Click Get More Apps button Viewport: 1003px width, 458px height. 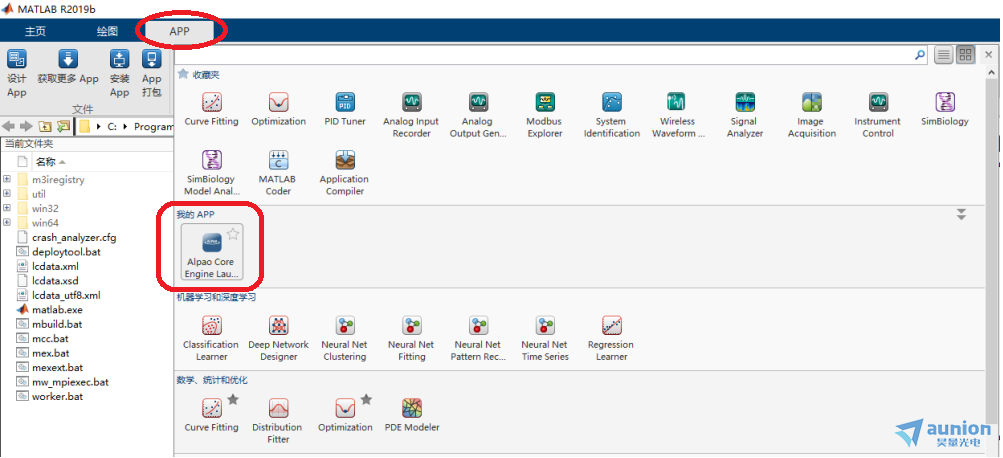pos(68,67)
